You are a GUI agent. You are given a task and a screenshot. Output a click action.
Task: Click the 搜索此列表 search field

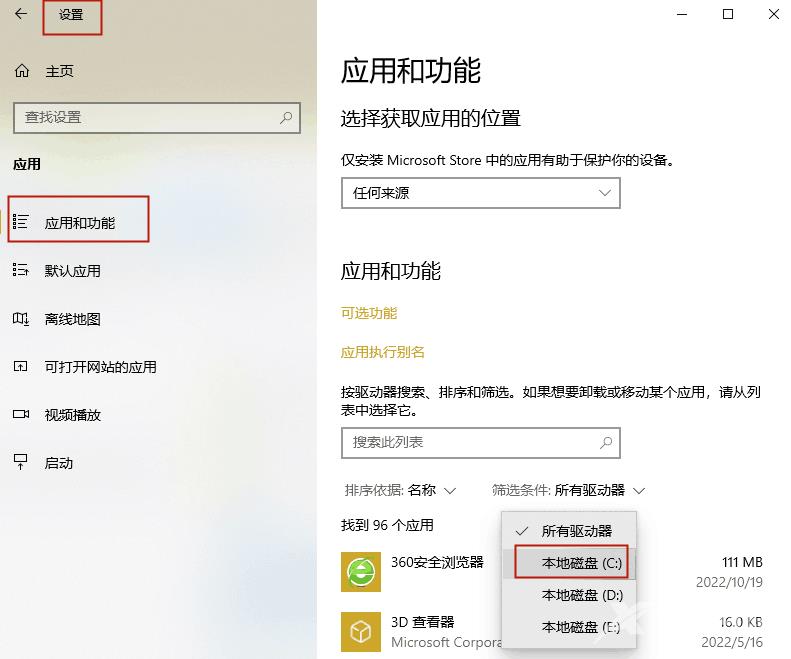pyautogui.click(x=470, y=442)
